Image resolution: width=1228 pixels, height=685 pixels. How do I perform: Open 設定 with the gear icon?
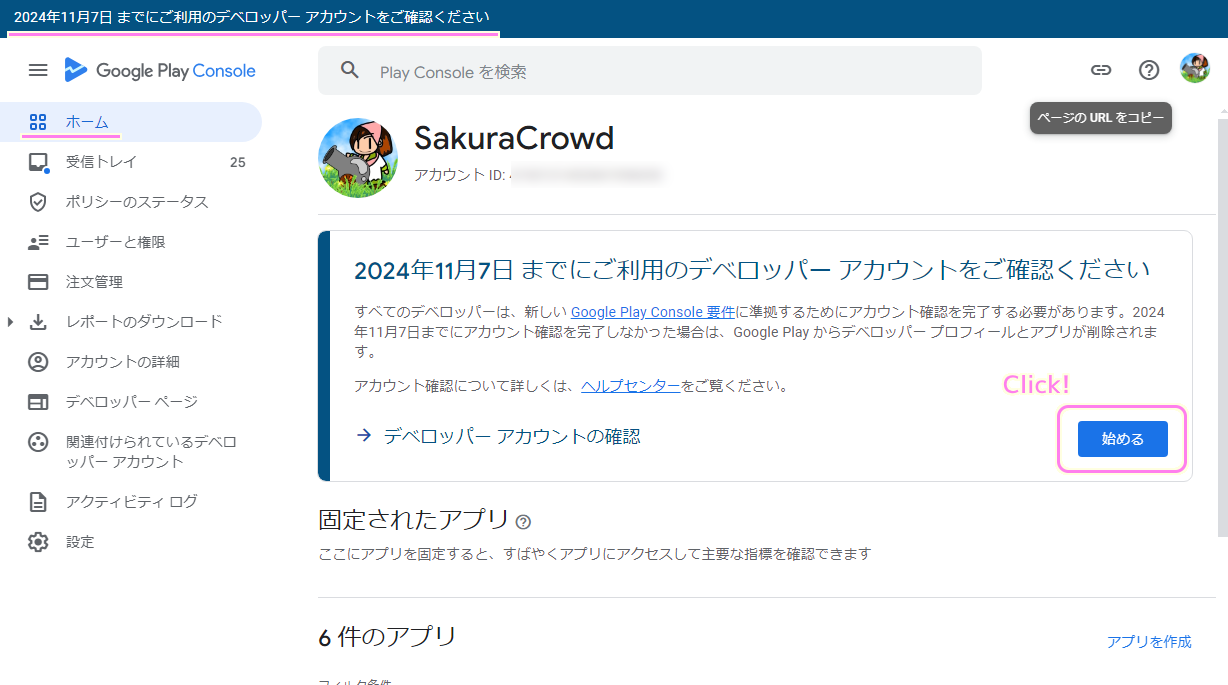tap(80, 542)
